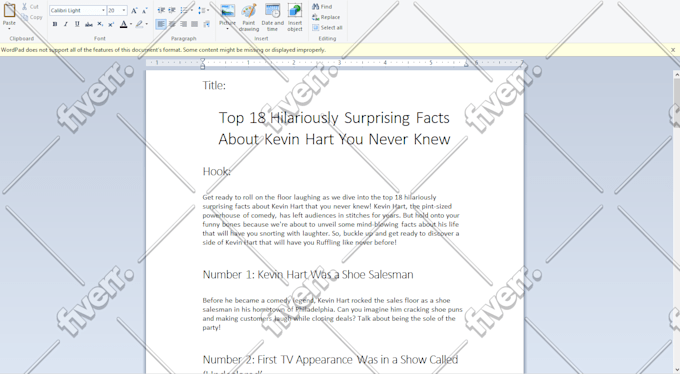Click the WordPad format warning message
The image size is (680, 374).
point(163,50)
